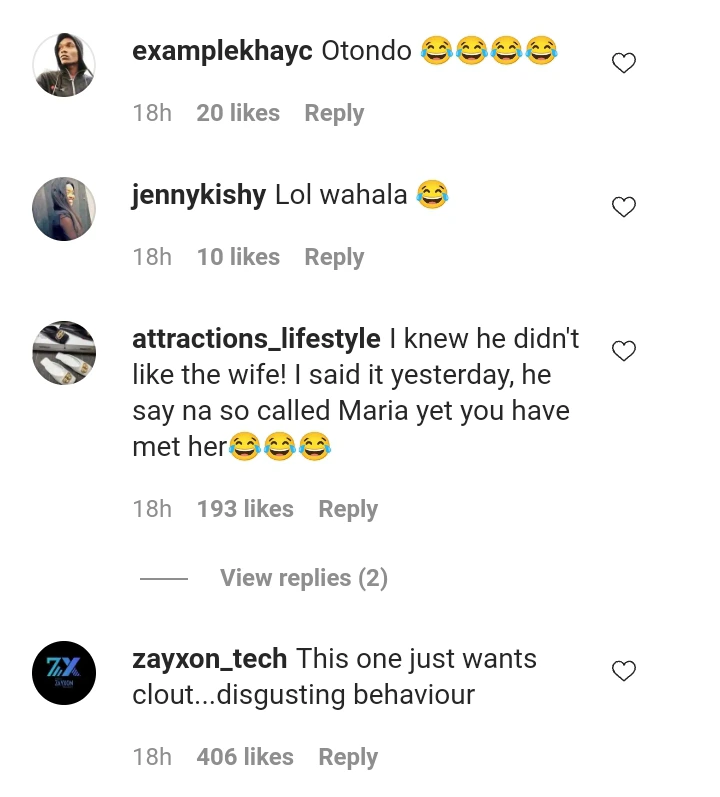Tap the zayxon_tech logo avatar
This screenshot has height=797, width=720.
tap(64, 673)
